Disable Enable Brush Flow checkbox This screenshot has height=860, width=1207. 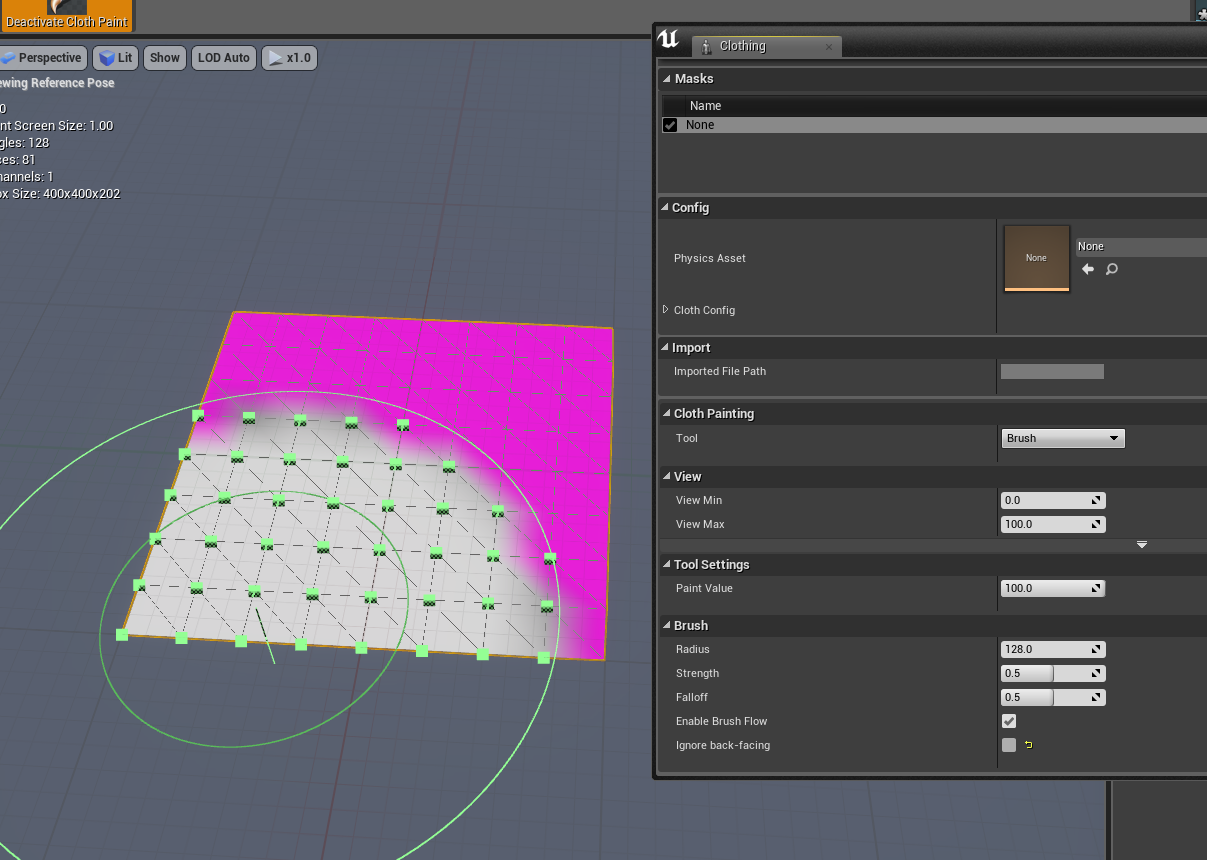(x=1009, y=721)
